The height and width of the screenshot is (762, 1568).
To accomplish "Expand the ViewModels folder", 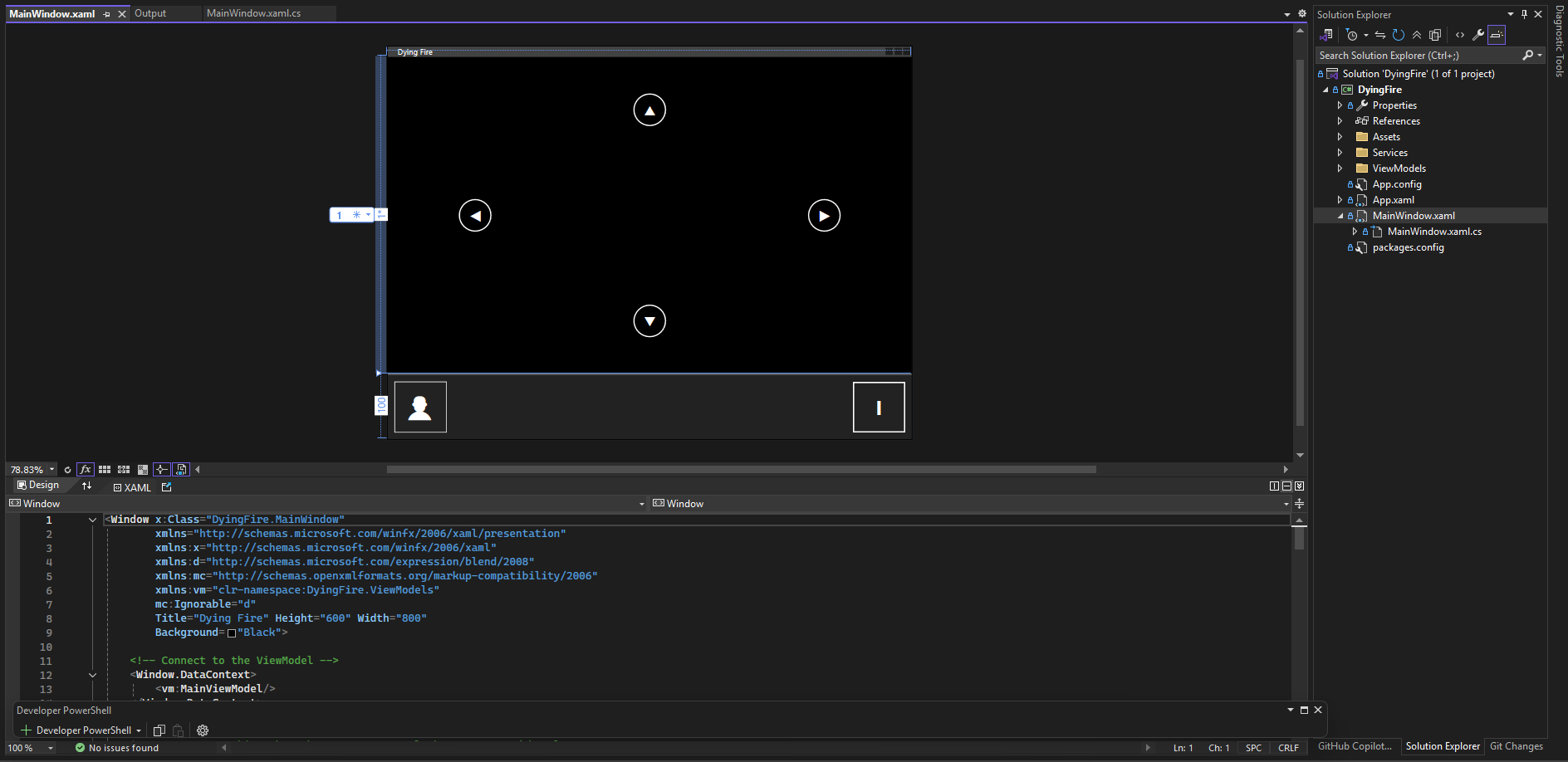I will [1340, 169].
